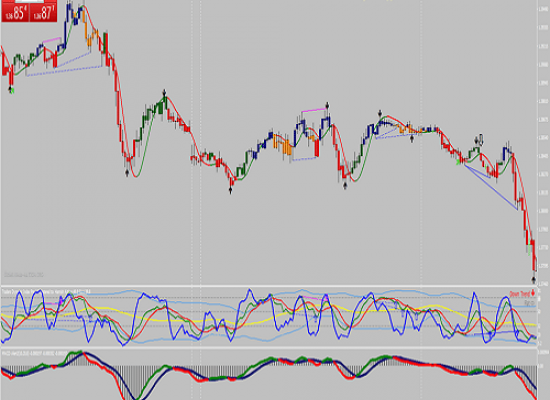
Task: Select the down arrow next to the mouse cursor
Action: pos(477,140)
